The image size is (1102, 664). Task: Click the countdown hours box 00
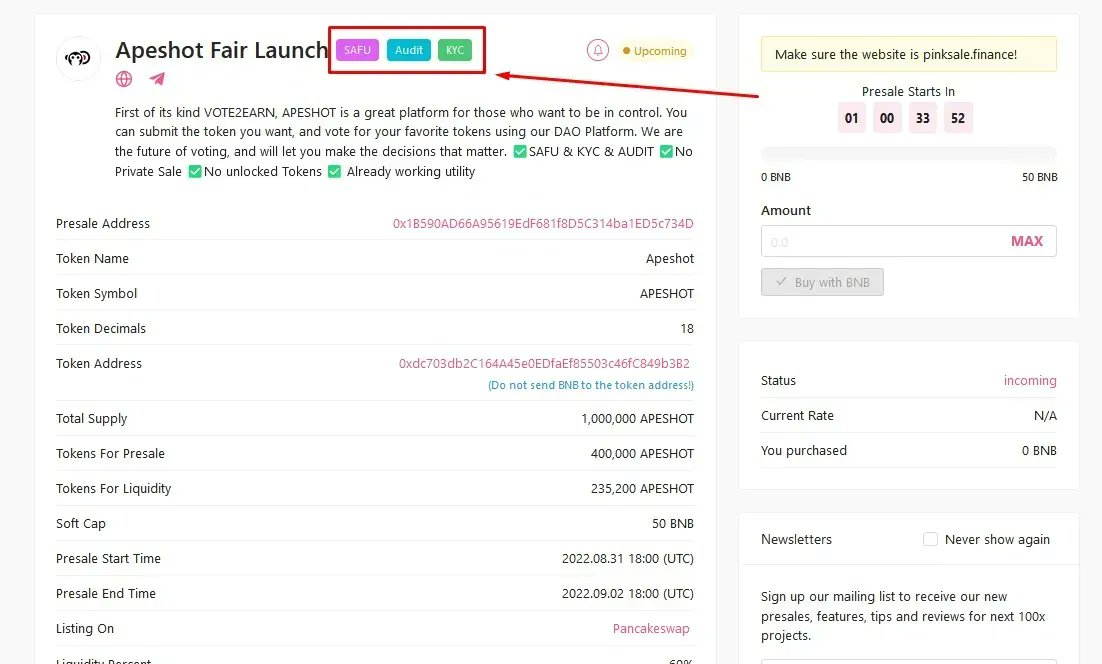click(x=887, y=118)
